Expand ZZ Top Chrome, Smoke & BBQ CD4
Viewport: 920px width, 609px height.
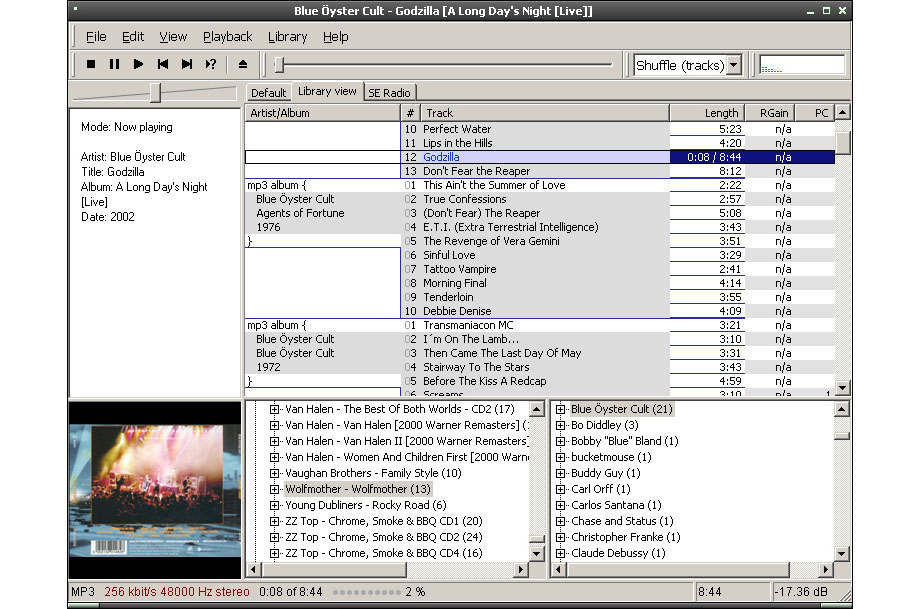click(x=274, y=553)
